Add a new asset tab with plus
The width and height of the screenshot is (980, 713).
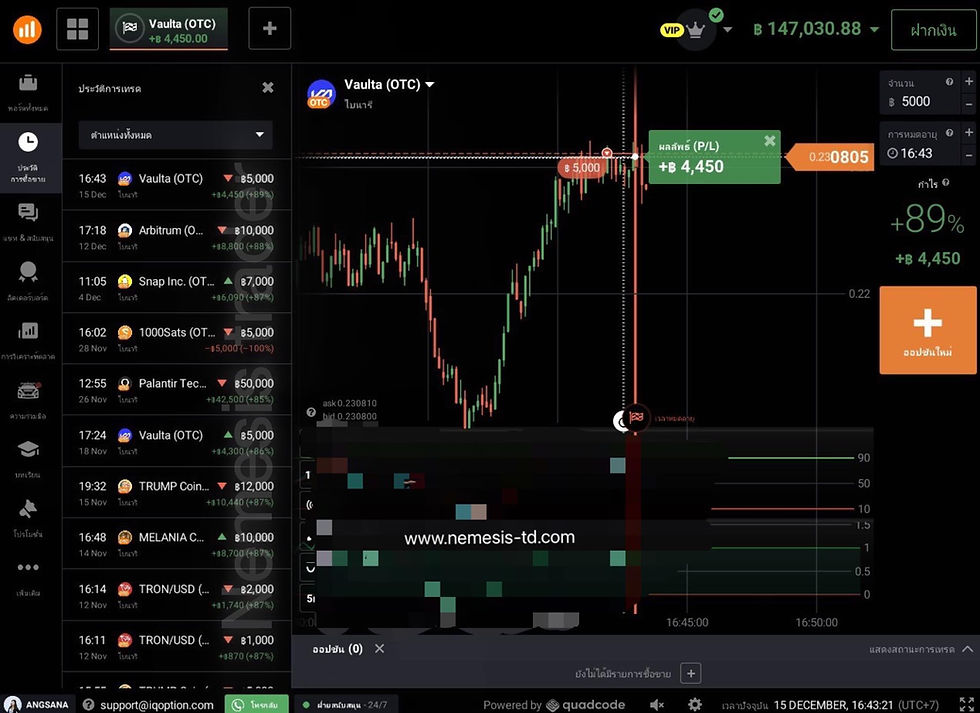click(269, 29)
